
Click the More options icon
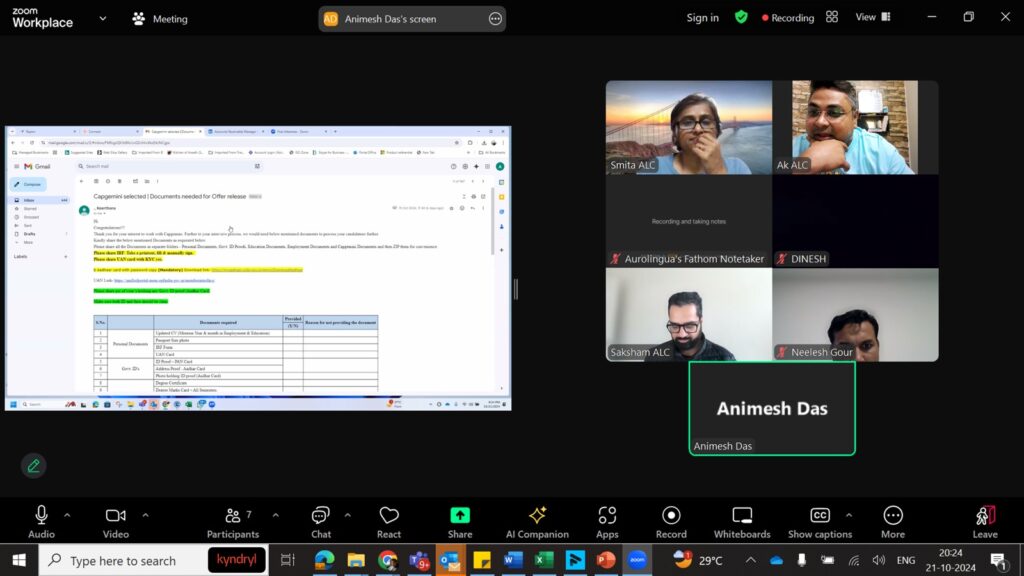pyautogui.click(x=893, y=521)
